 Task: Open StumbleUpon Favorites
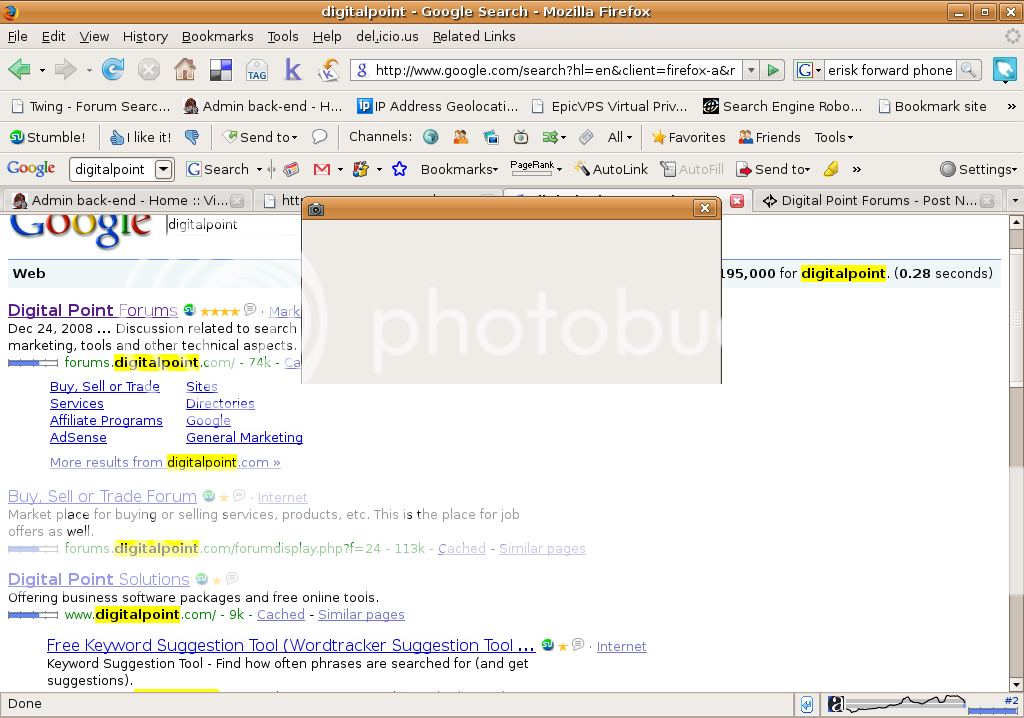tap(688, 137)
